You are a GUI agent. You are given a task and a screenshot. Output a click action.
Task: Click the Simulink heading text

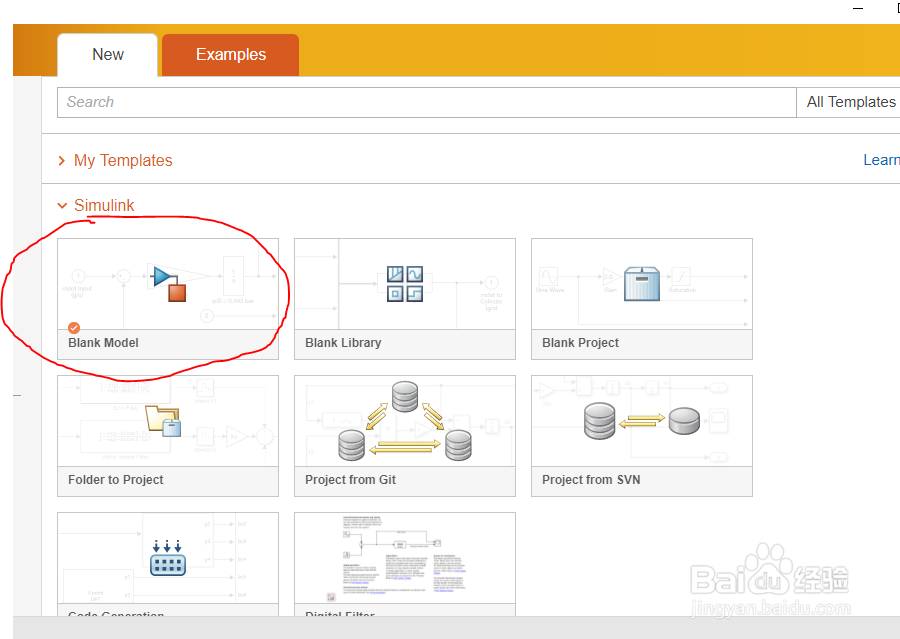click(104, 206)
